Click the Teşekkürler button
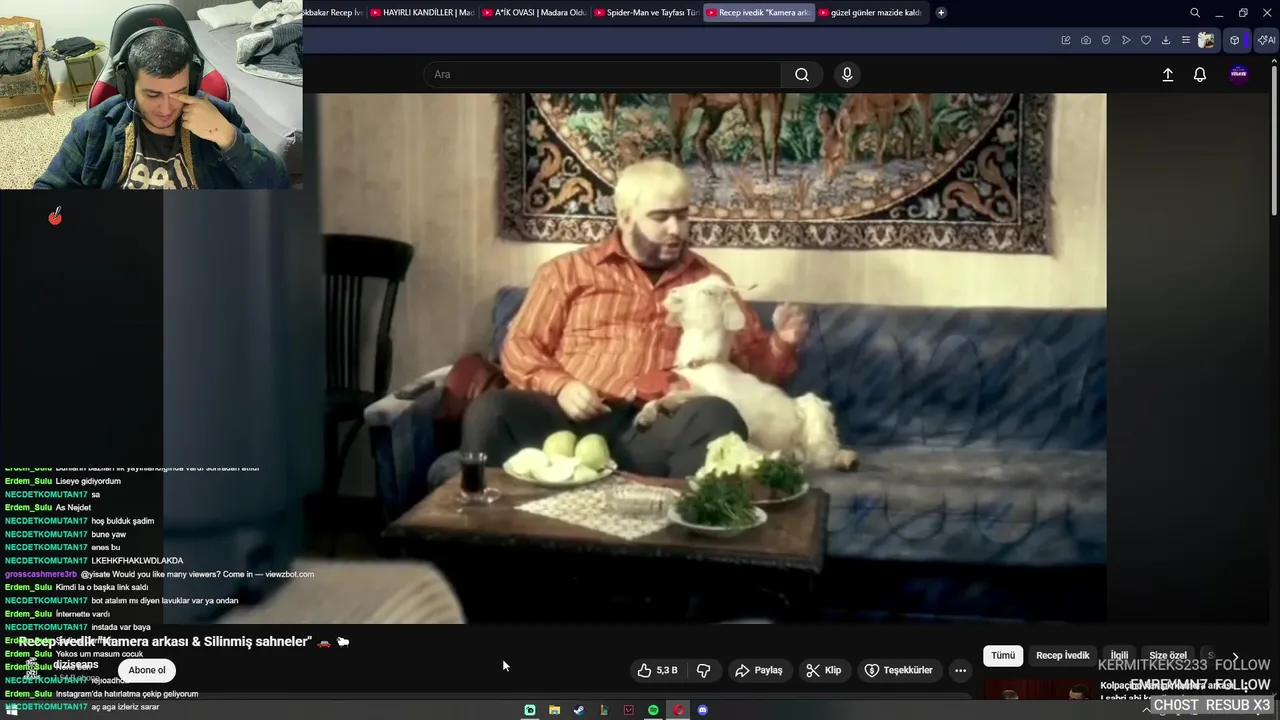The height and width of the screenshot is (720, 1280). tap(898, 670)
